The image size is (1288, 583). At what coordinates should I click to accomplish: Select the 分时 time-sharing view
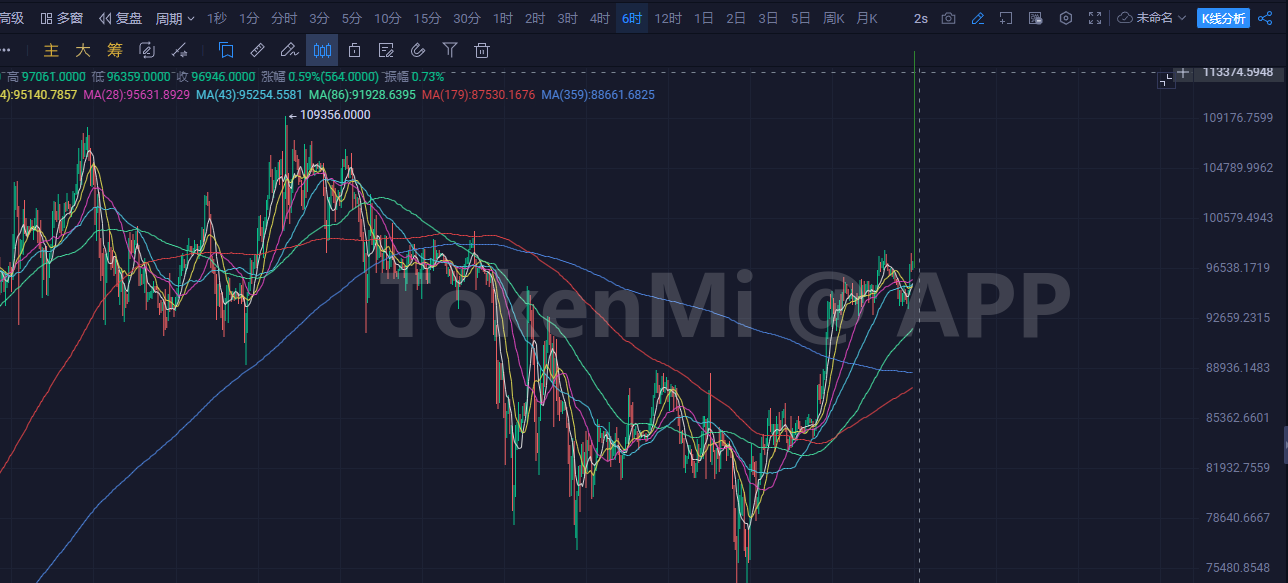pos(284,18)
